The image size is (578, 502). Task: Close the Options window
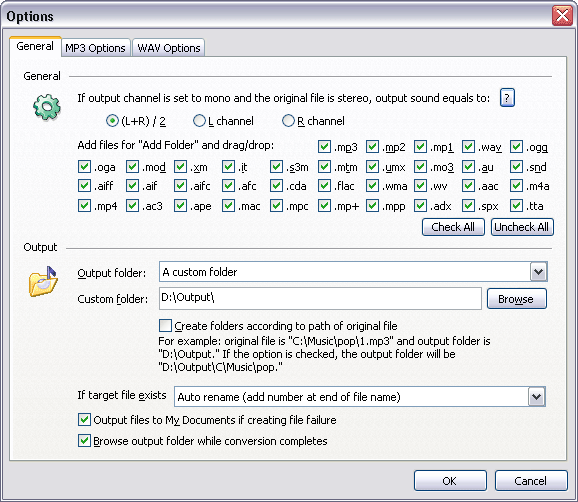coord(562,16)
